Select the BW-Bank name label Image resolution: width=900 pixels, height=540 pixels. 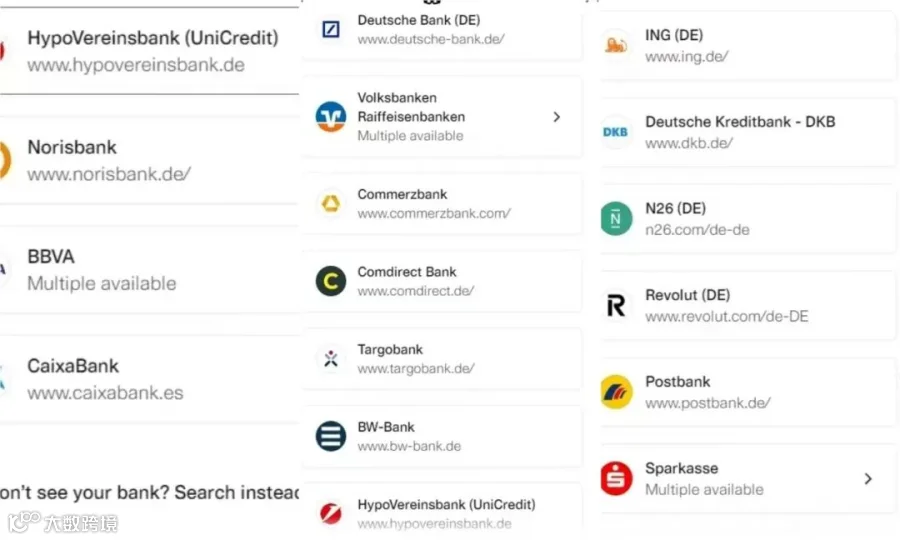click(386, 427)
